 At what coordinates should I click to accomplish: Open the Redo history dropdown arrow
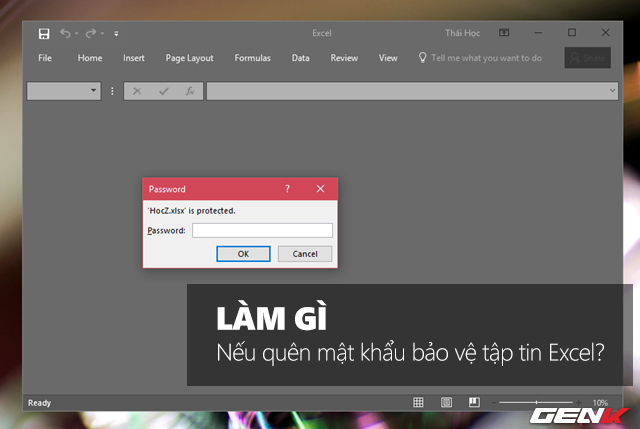tap(102, 33)
